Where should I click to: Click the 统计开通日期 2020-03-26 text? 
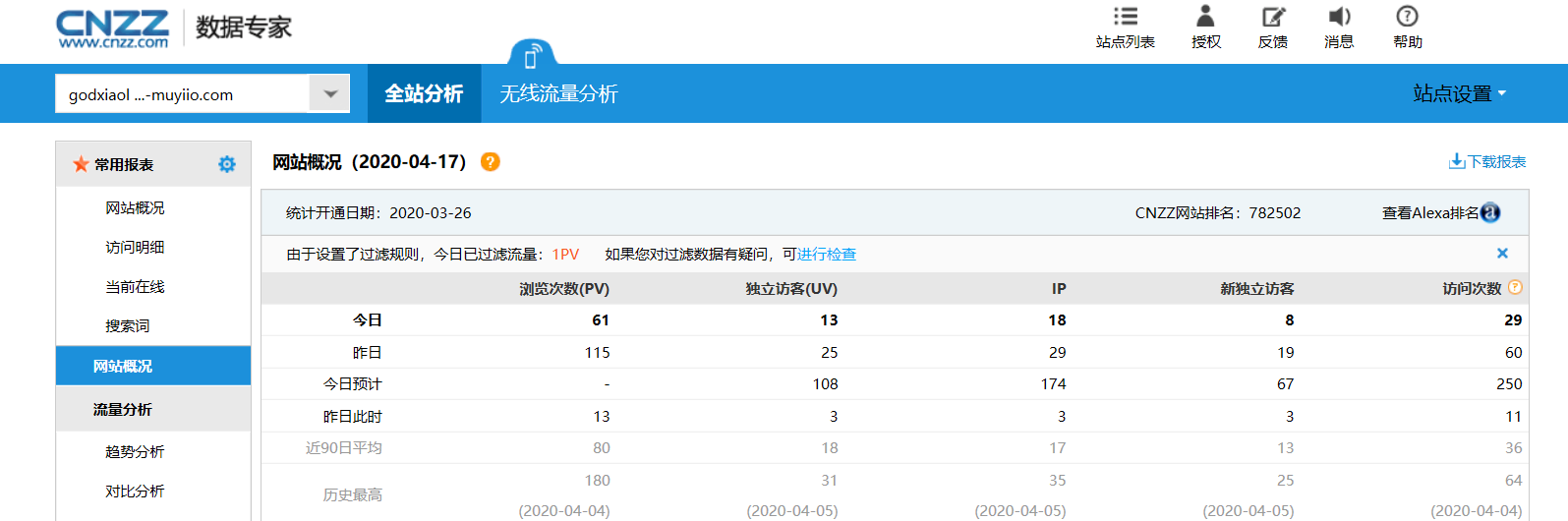(x=378, y=212)
